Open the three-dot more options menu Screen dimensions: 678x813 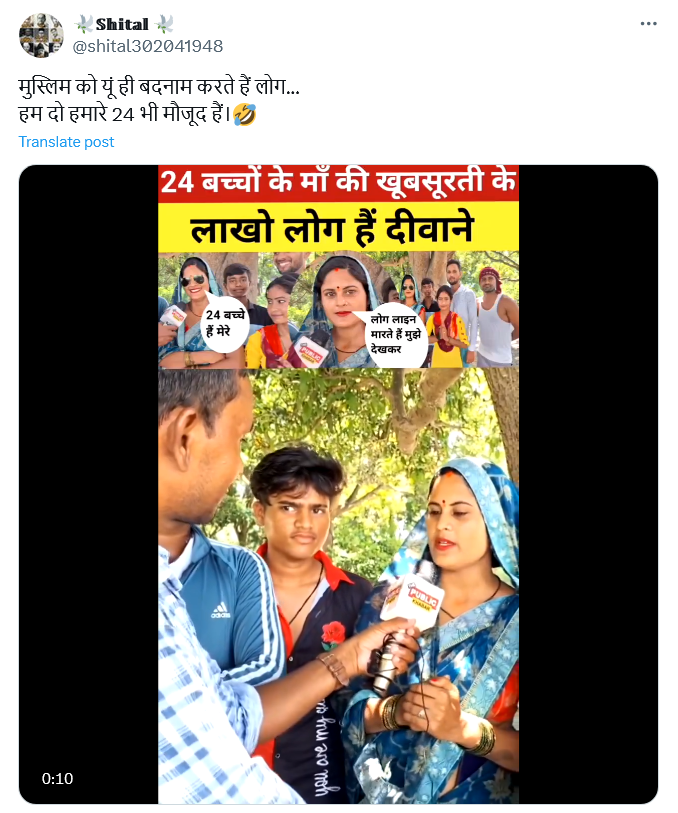click(x=648, y=23)
